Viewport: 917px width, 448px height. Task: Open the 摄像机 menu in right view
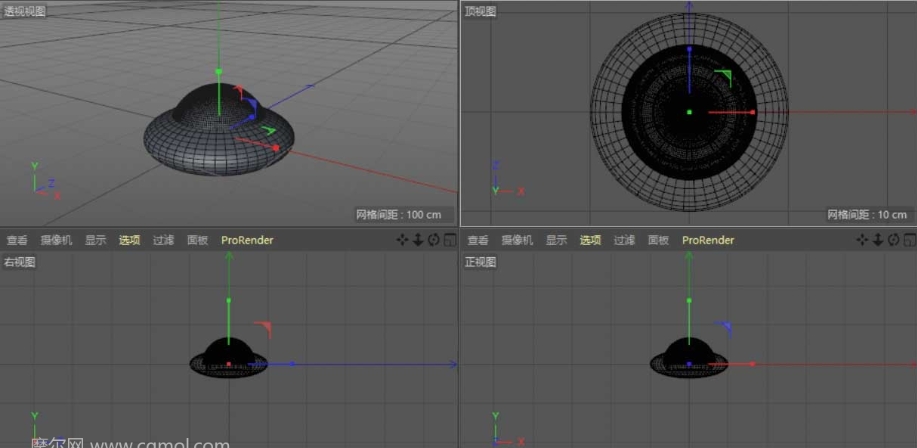(56, 240)
